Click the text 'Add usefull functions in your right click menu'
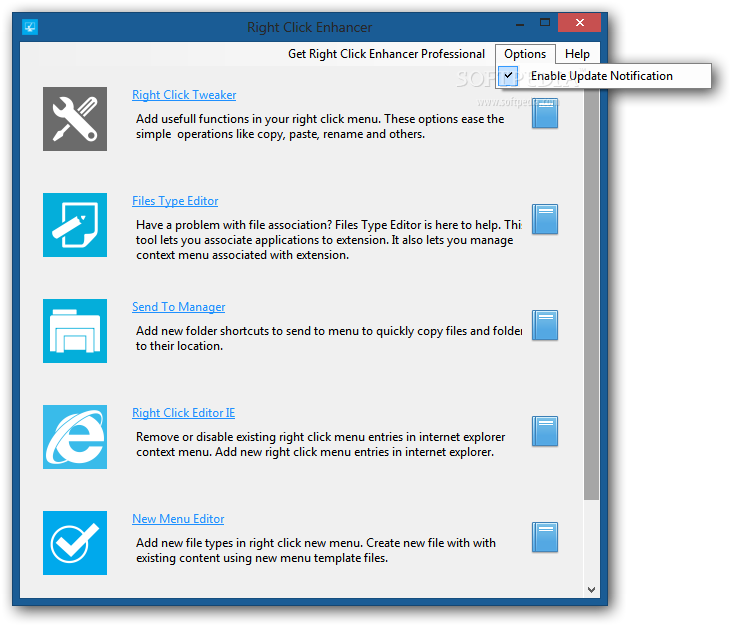The image size is (732, 626). point(258,119)
